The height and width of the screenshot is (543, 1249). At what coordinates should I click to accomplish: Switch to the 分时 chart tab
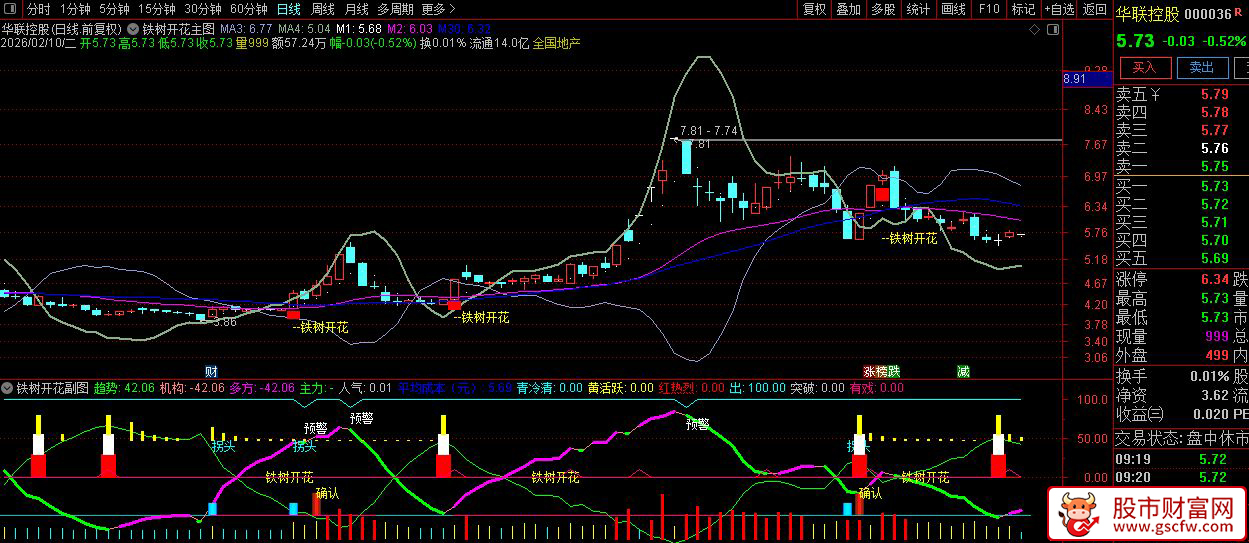[x=38, y=9]
